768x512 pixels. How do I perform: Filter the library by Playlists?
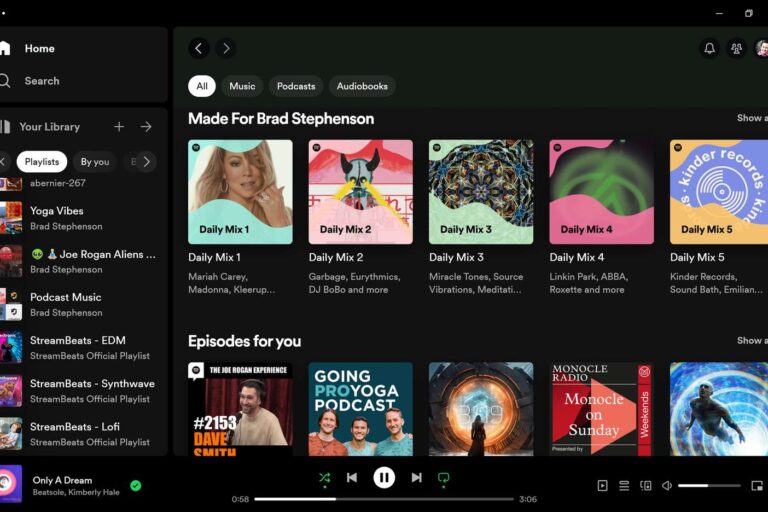pyautogui.click(x=42, y=162)
